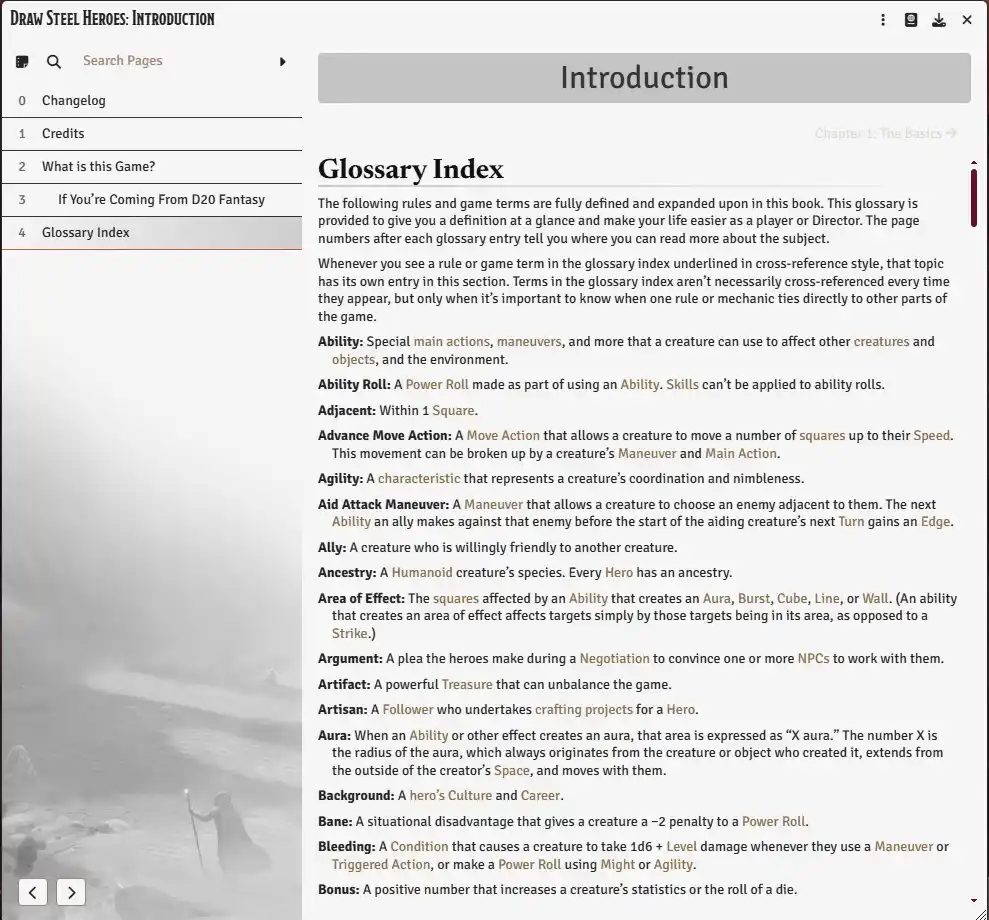Close the Draw Steel Heroes window
The height and width of the screenshot is (920, 989).
point(967,19)
